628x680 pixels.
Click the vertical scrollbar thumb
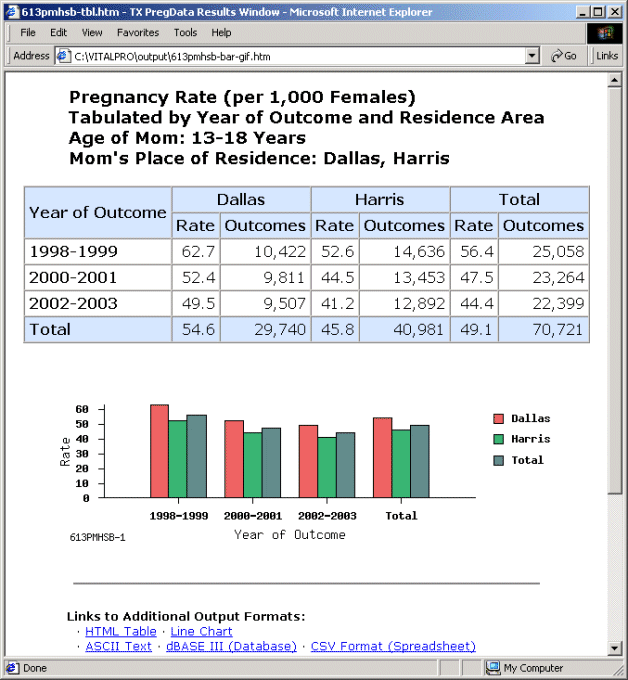[615, 291]
